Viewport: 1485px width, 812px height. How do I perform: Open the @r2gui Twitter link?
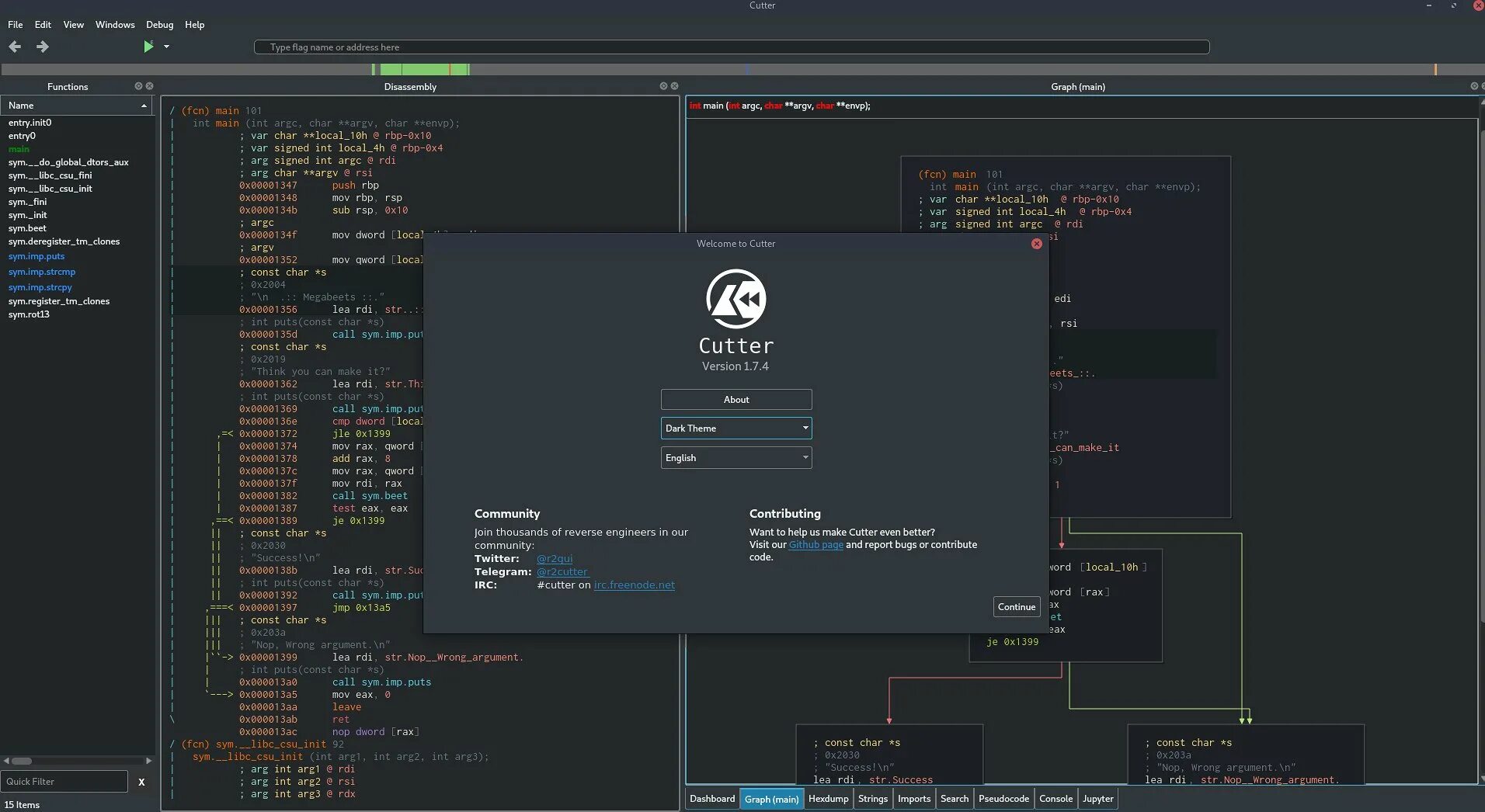point(555,559)
